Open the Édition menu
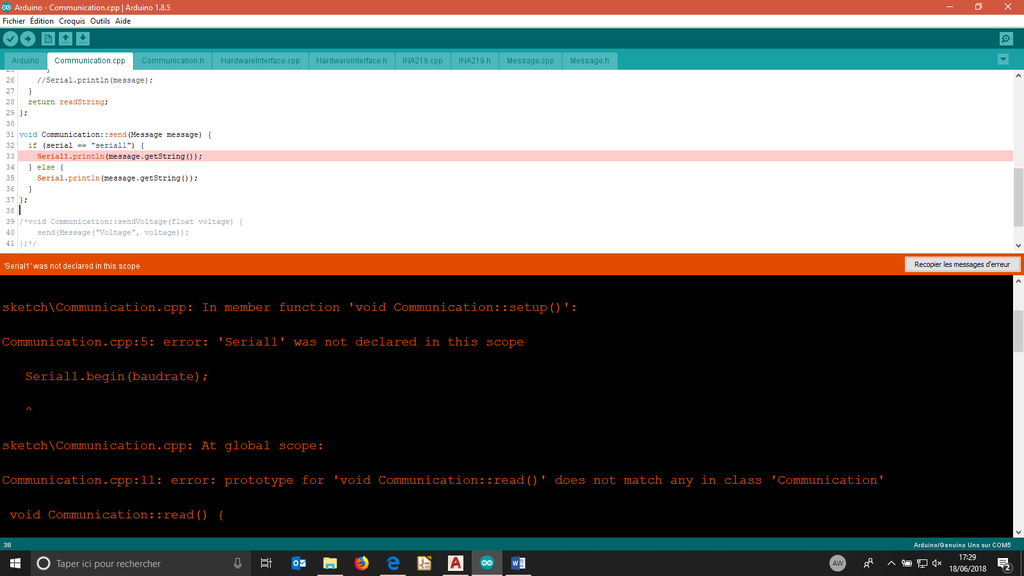Viewport: 1024px width, 576px height. tap(42, 21)
